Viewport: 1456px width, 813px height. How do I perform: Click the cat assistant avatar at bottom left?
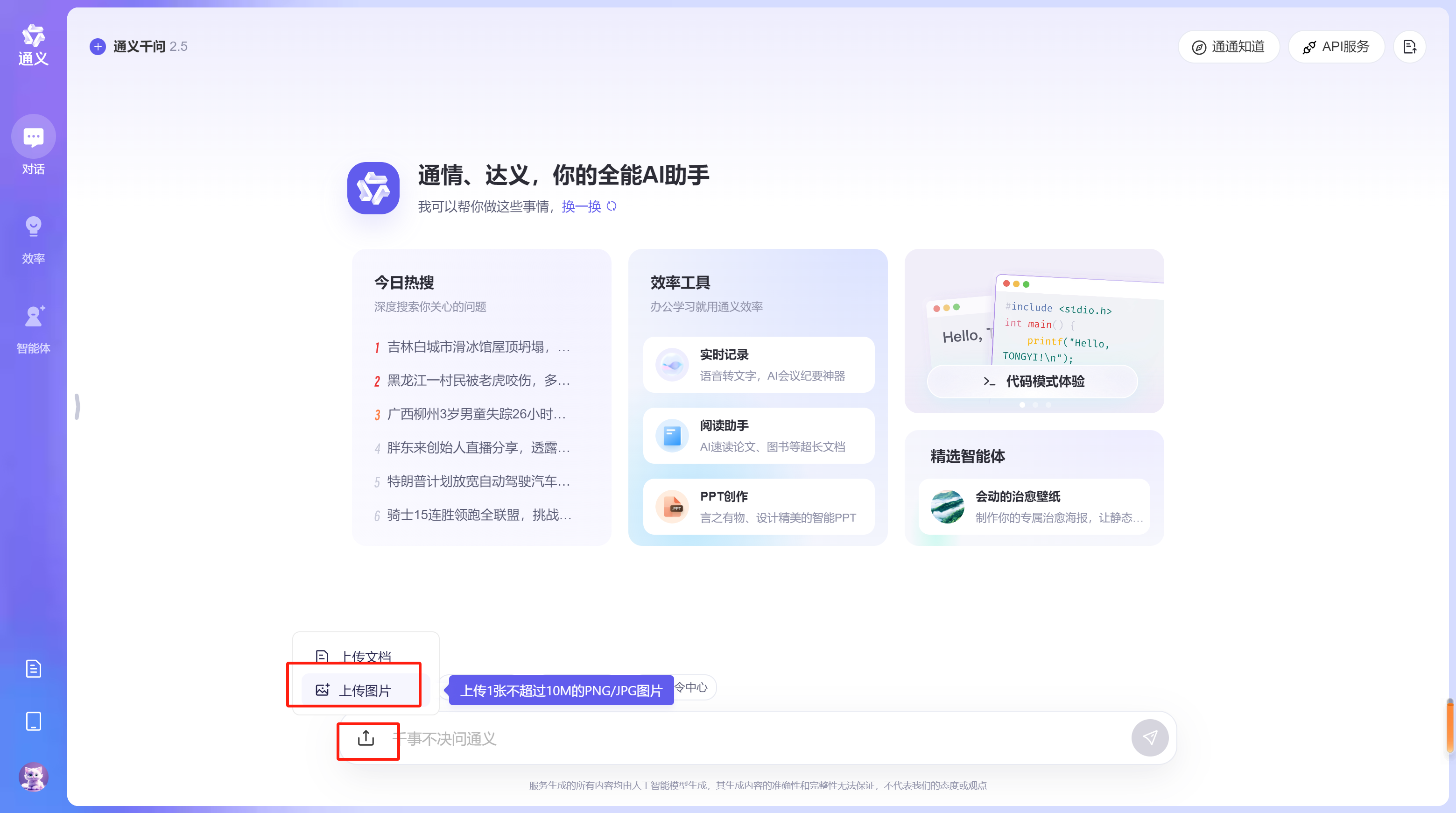click(x=33, y=777)
